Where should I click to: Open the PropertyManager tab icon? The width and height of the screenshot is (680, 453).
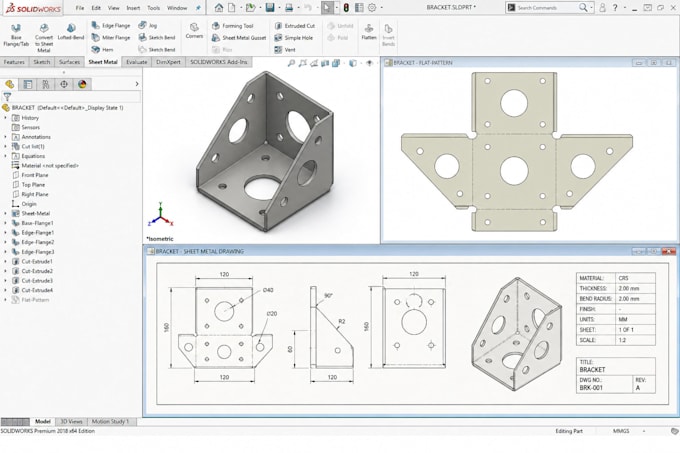[28, 84]
